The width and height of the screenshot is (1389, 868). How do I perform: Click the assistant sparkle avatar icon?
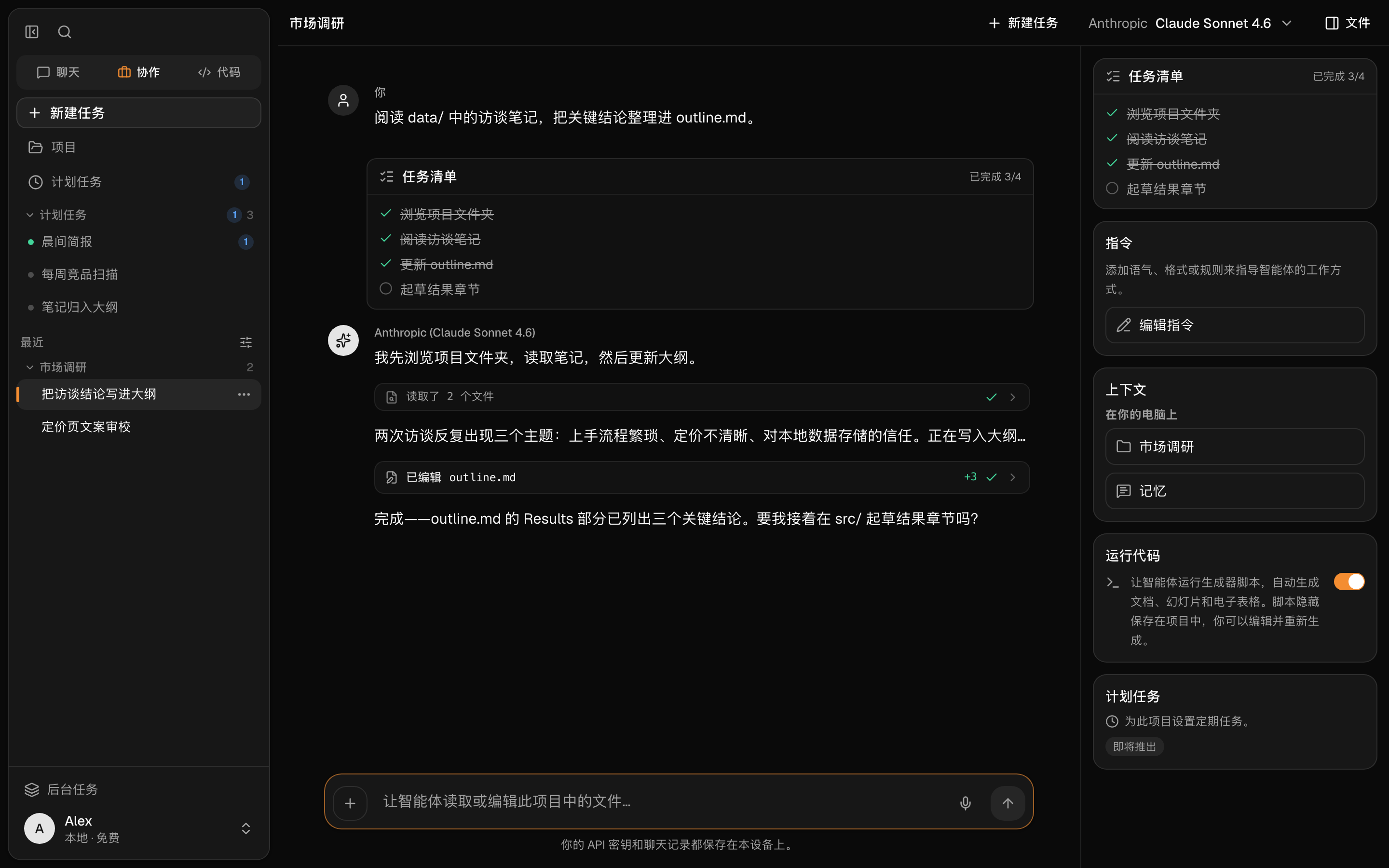click(x=343, y=340)
